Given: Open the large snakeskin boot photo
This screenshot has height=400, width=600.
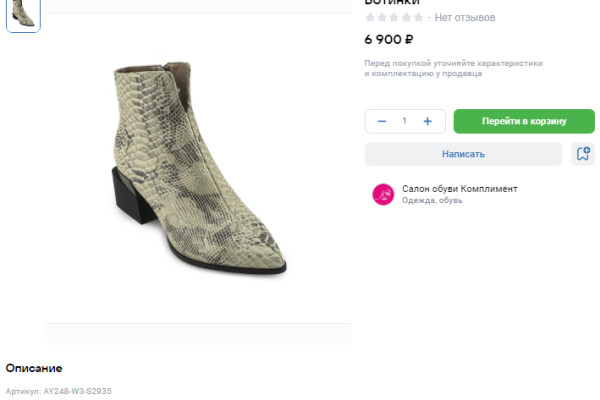Looking at the screenshot, I should (x=198, y=168).
